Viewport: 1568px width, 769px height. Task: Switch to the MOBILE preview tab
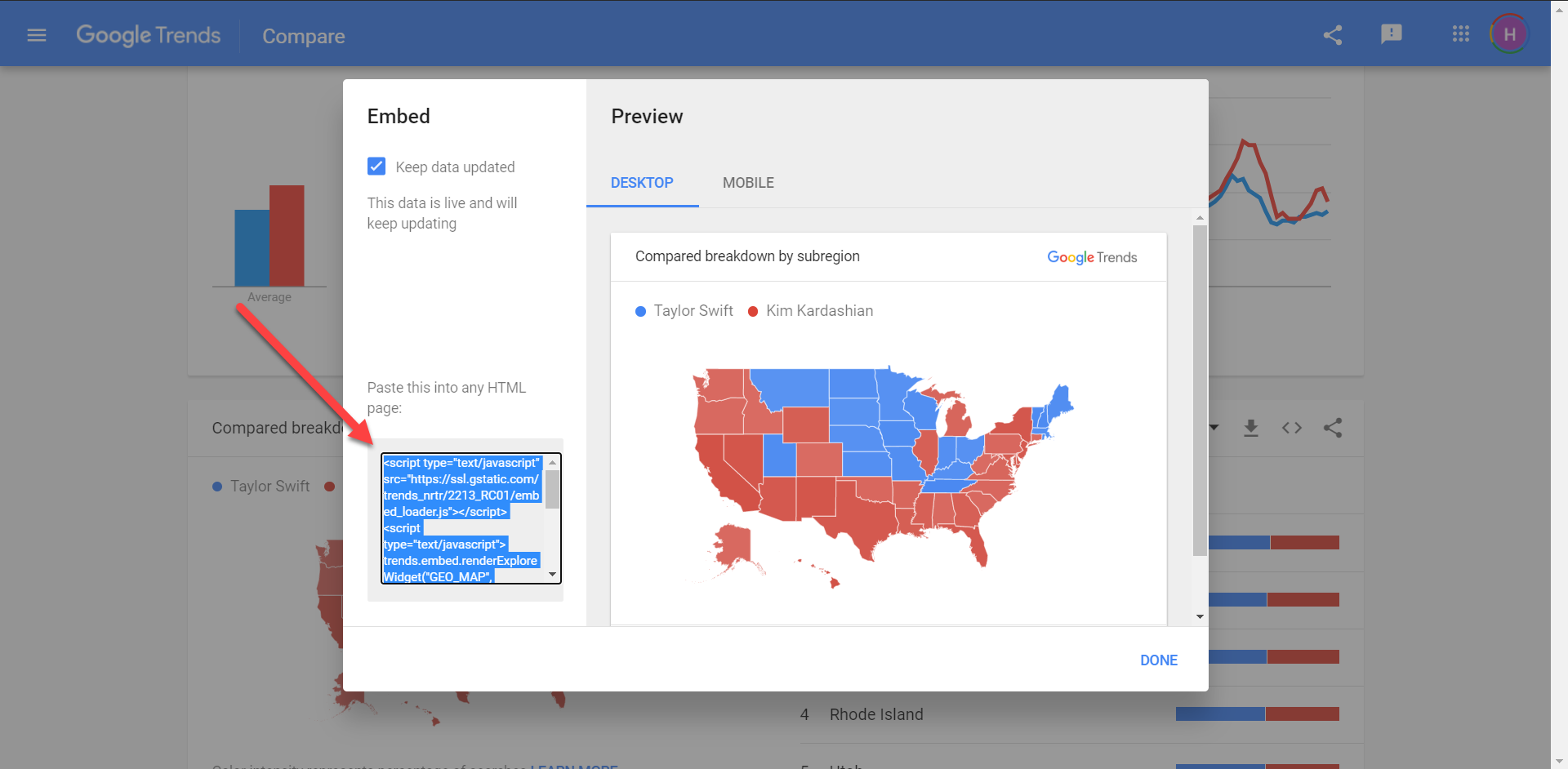[748, 183]
